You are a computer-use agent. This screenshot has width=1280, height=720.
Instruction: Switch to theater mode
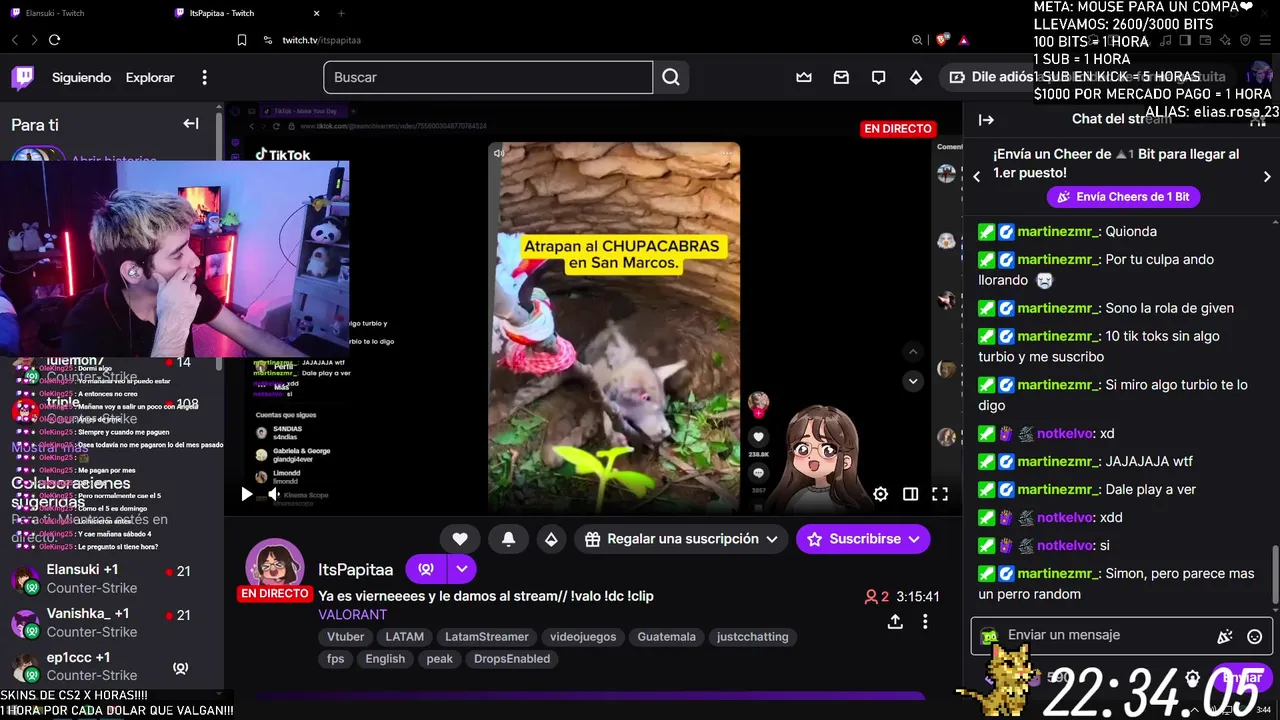[910, 494]
